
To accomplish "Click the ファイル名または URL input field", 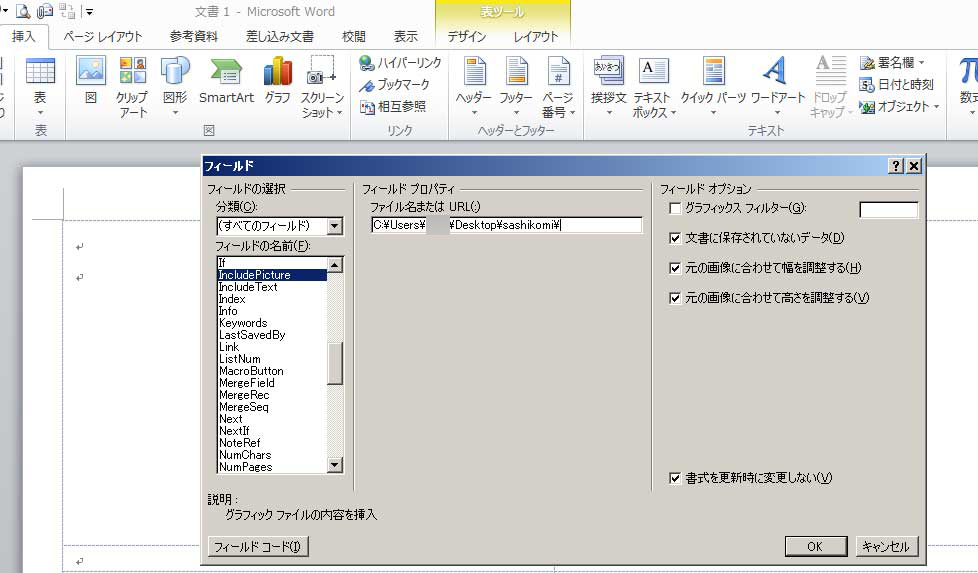I will pyautogui.click(x=505, y=225).
